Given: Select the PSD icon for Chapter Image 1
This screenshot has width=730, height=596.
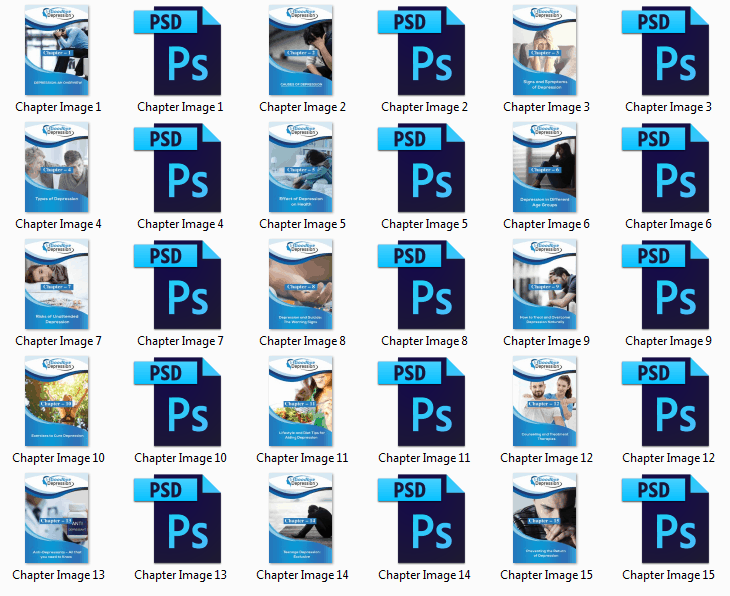Looking at the screenshot, I should tap(180, 50).
